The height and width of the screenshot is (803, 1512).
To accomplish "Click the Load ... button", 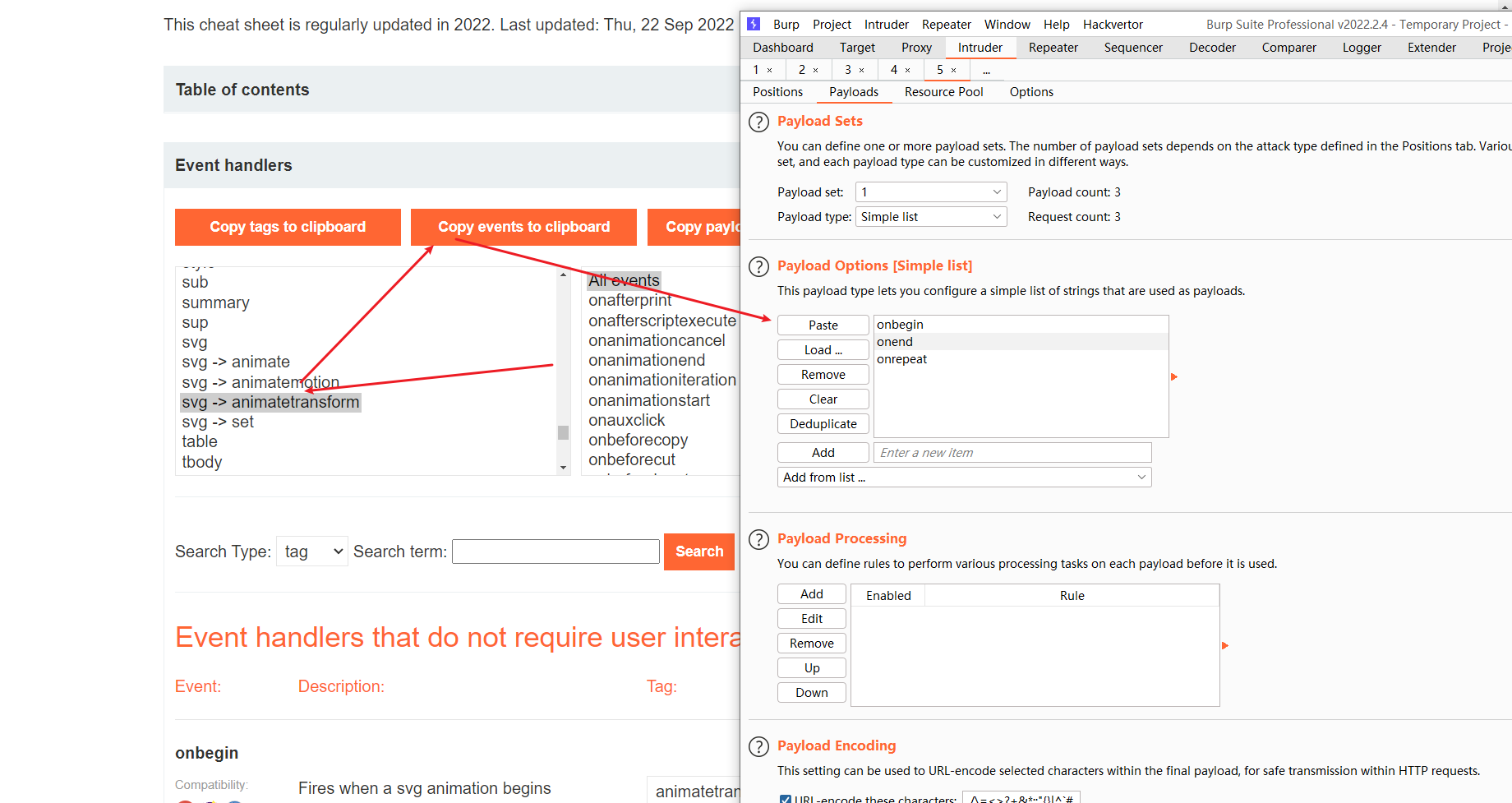I will coord(823,350).
